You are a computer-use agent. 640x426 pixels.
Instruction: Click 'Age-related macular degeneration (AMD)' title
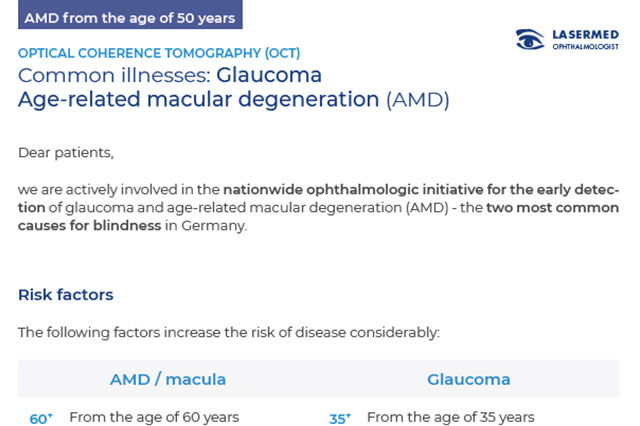pyautogui.click(x=234, y=99)
